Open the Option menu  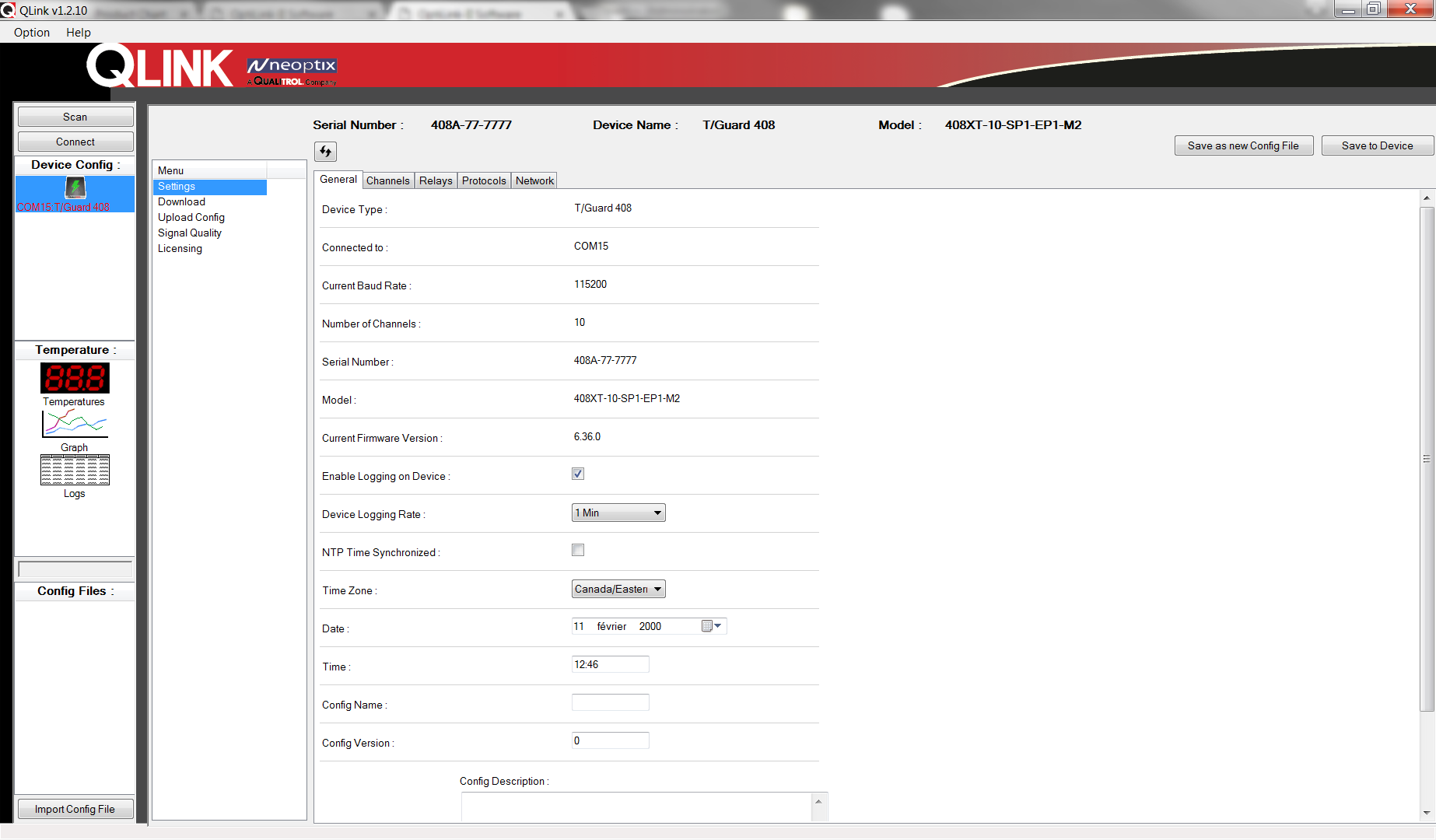pyautogui.click(x=32, y=32)
